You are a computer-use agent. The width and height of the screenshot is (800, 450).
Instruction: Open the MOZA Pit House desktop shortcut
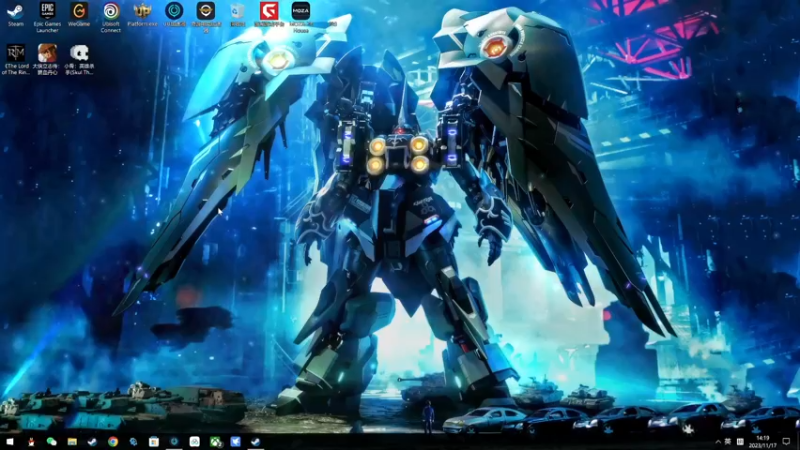[301, 17]
